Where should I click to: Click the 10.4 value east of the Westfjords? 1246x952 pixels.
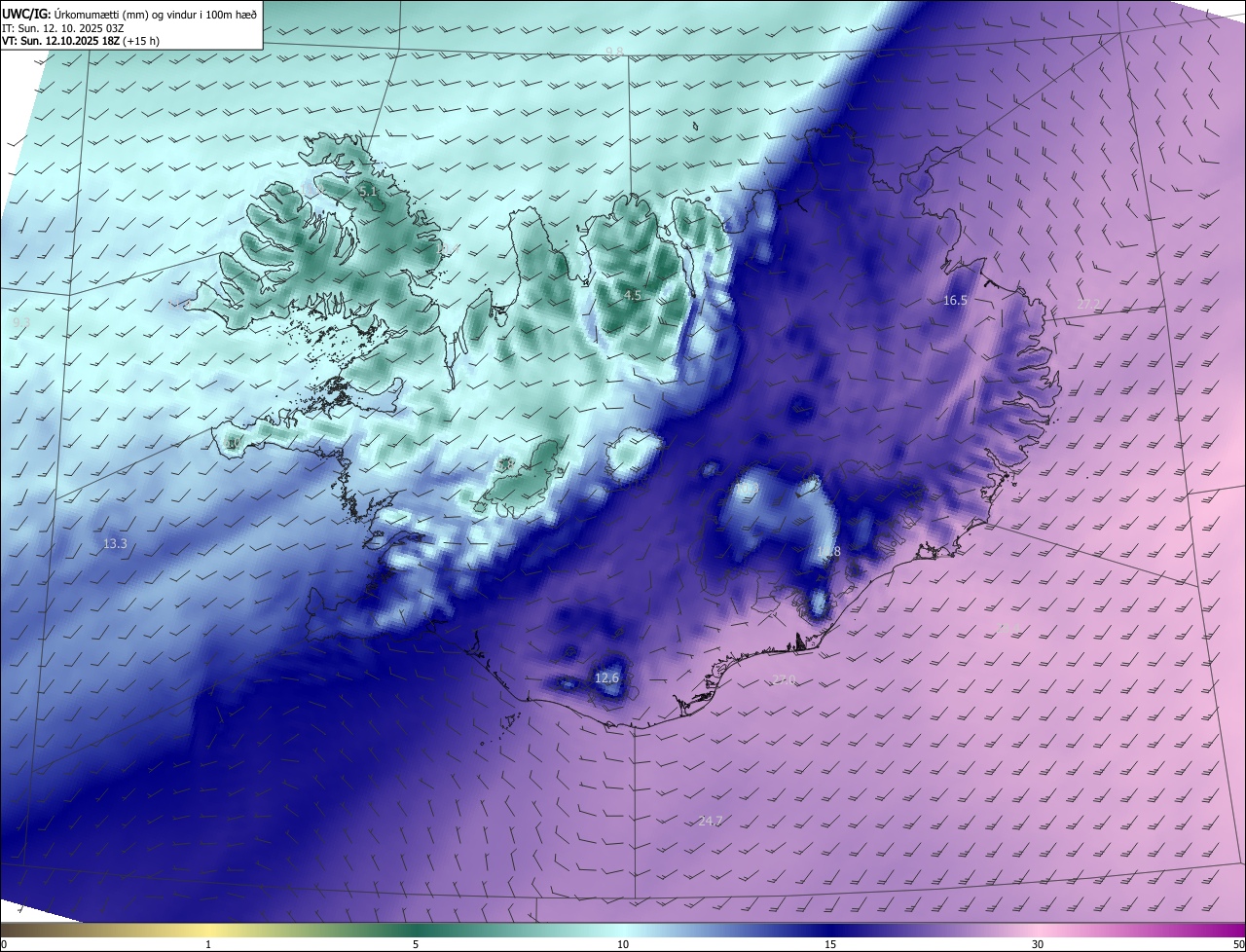tap(447, 250)
